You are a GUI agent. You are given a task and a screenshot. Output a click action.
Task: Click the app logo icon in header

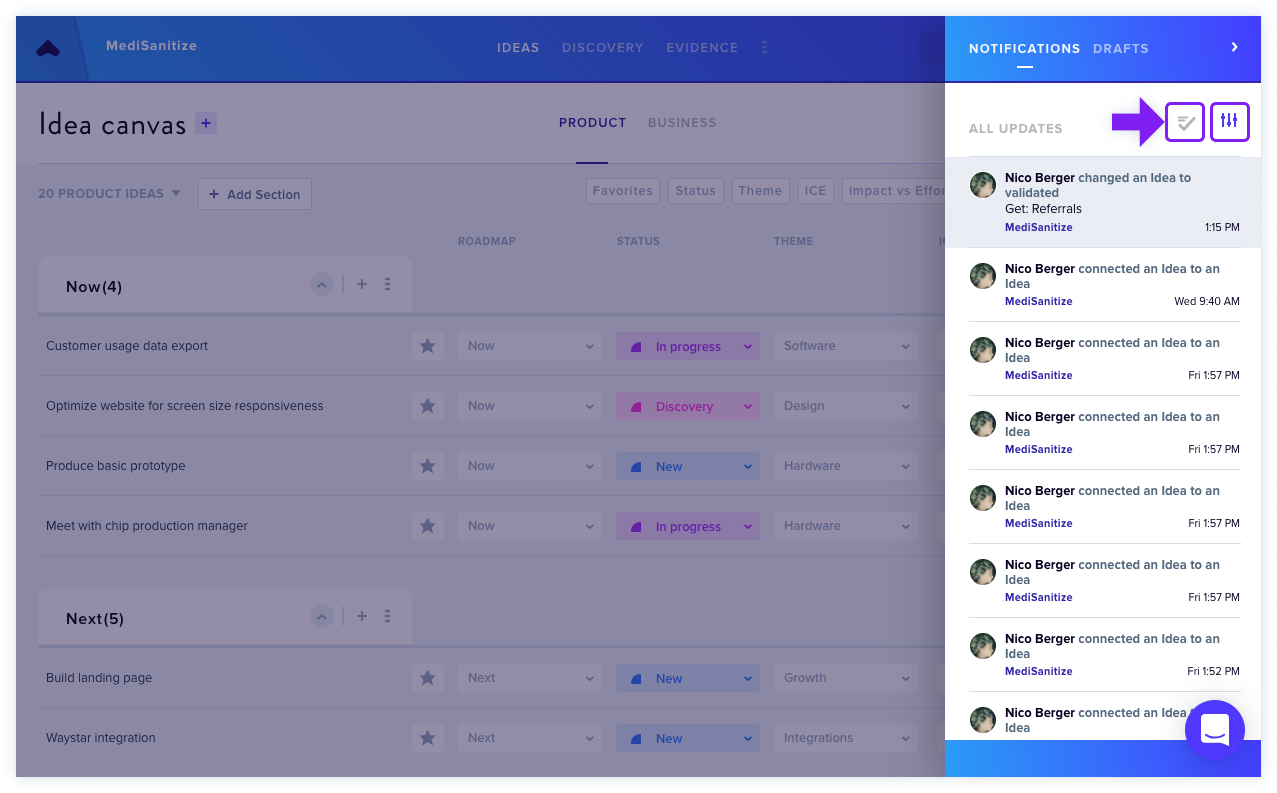coord(48,48)
